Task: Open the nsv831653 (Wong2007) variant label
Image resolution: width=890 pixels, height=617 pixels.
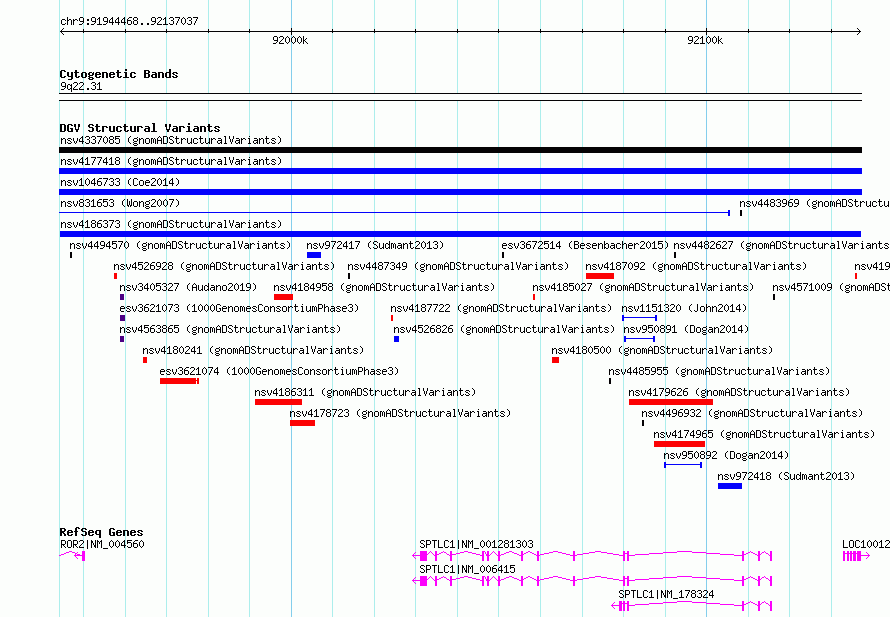Action: click(120, 203)
